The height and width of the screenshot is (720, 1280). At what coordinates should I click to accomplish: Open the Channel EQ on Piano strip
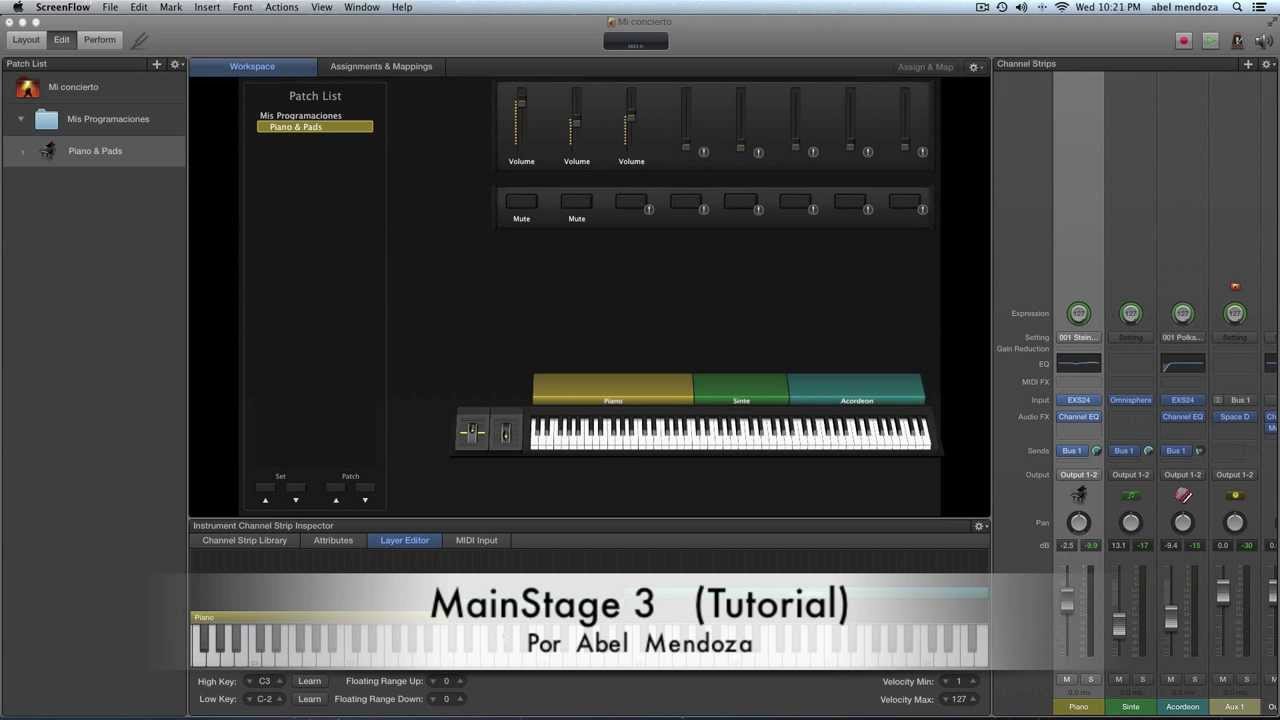(1078, 417)
